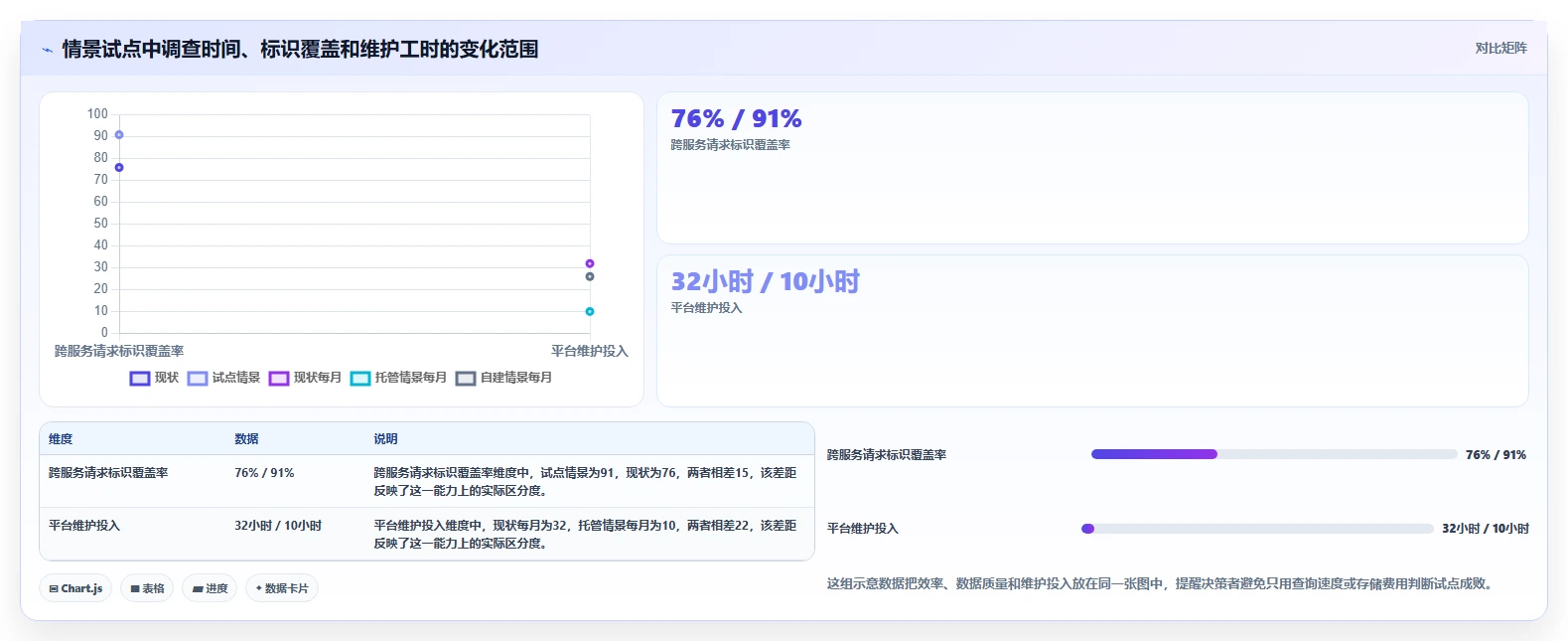This screenshot has height=641, width=1568.
Task: Click the trend icon beside the panel title
Action: (47, 50)
